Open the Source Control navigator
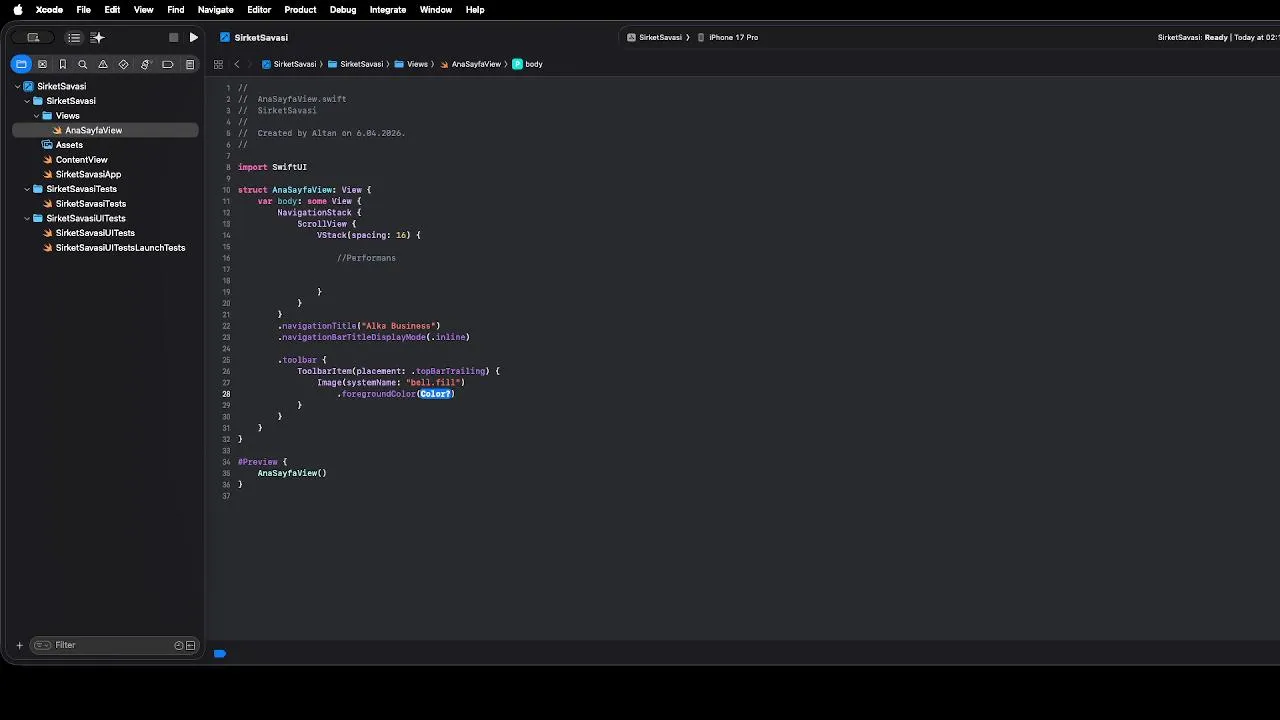Screen dimensions: 1280x720 (x=42, y=64)
